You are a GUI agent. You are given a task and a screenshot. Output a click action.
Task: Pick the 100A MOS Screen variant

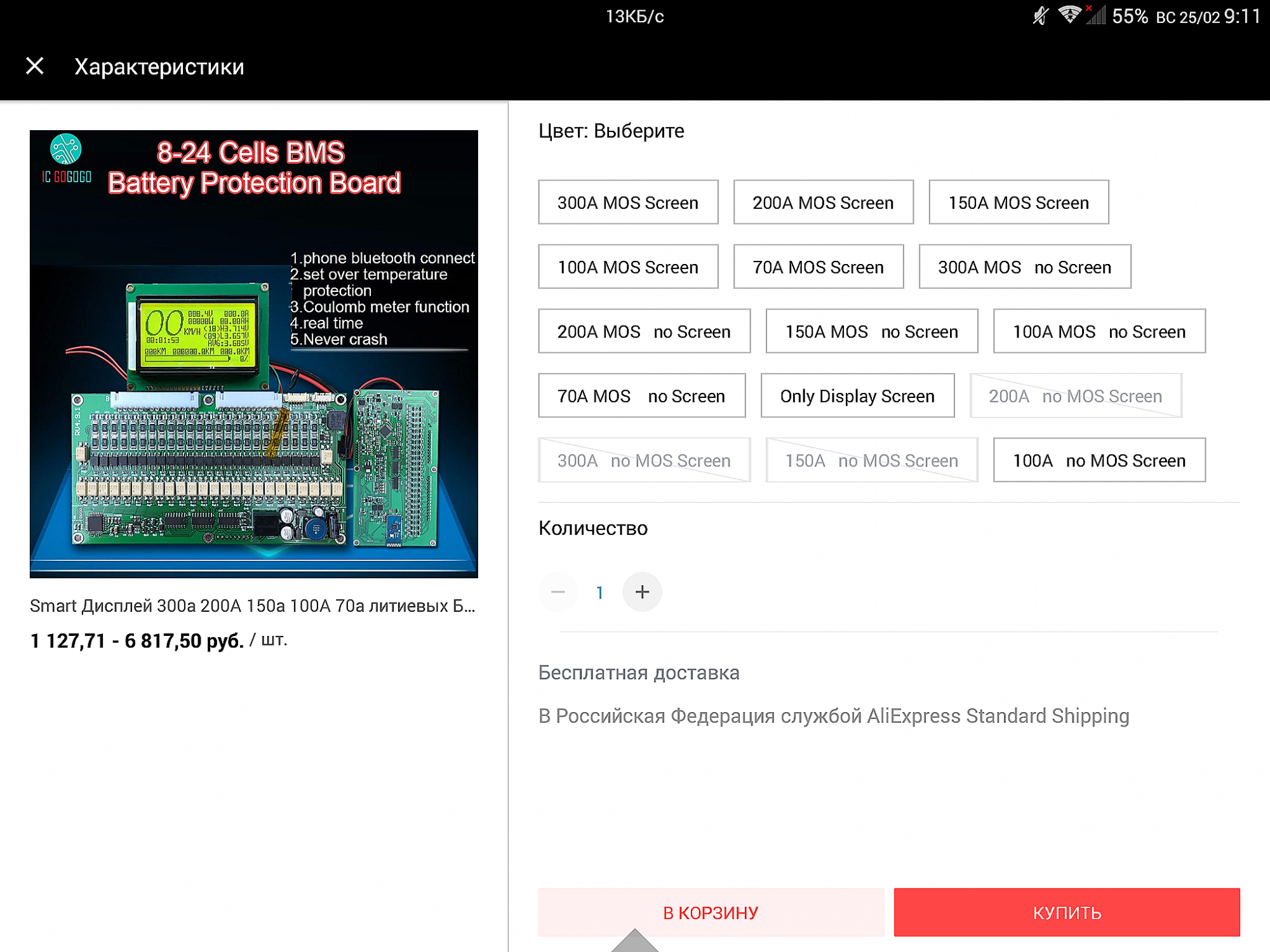pyautogui.click(x=628, y=267)
